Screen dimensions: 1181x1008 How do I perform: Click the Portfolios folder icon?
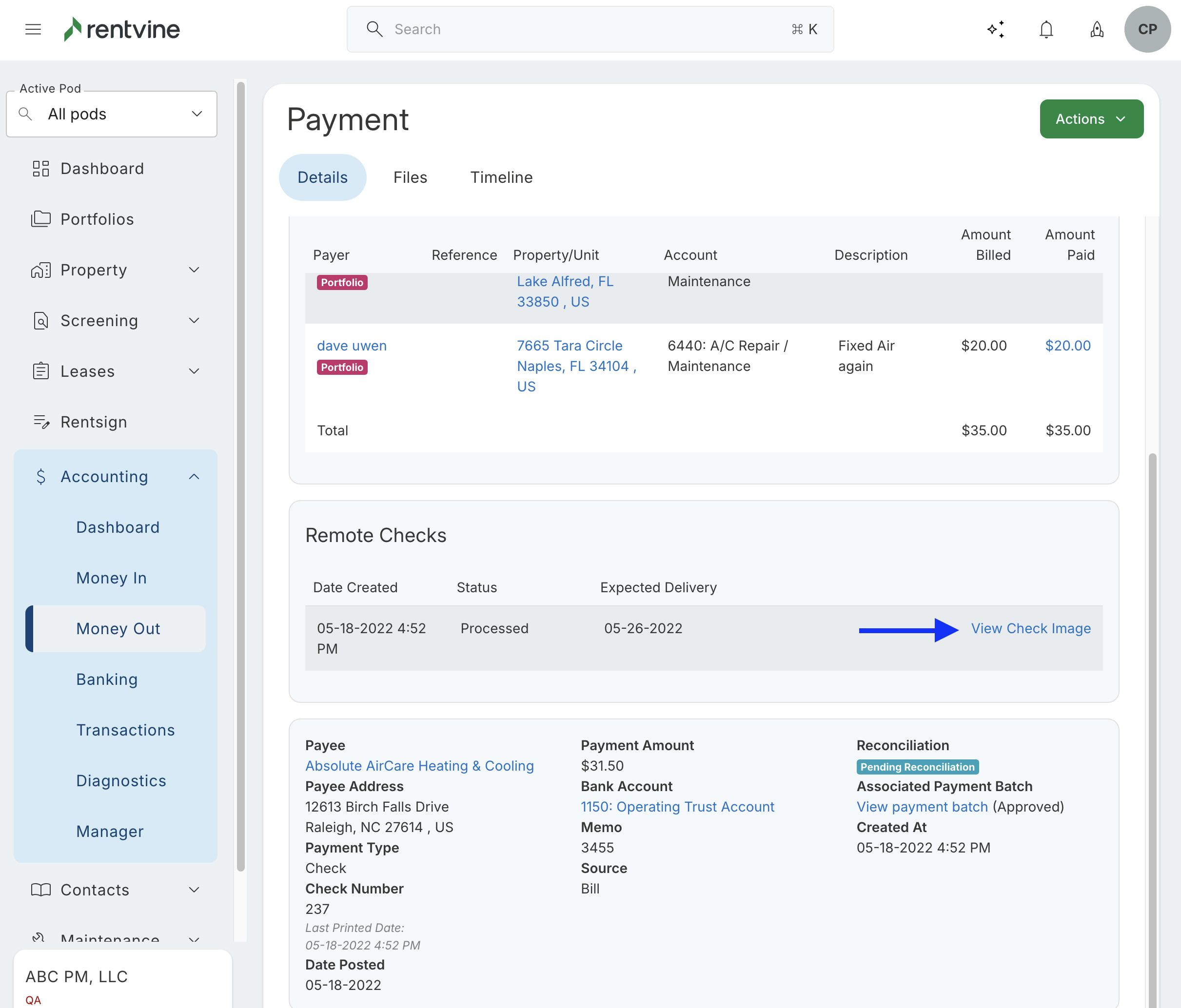[x=40, y=219]
